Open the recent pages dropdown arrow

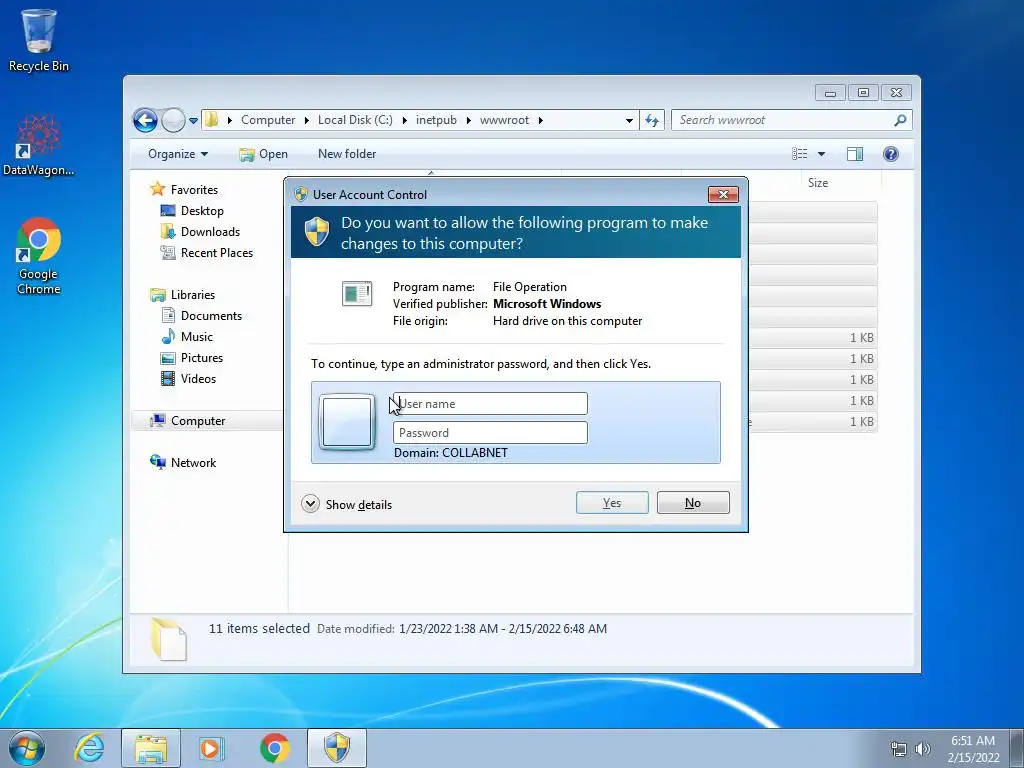[193, 121]
